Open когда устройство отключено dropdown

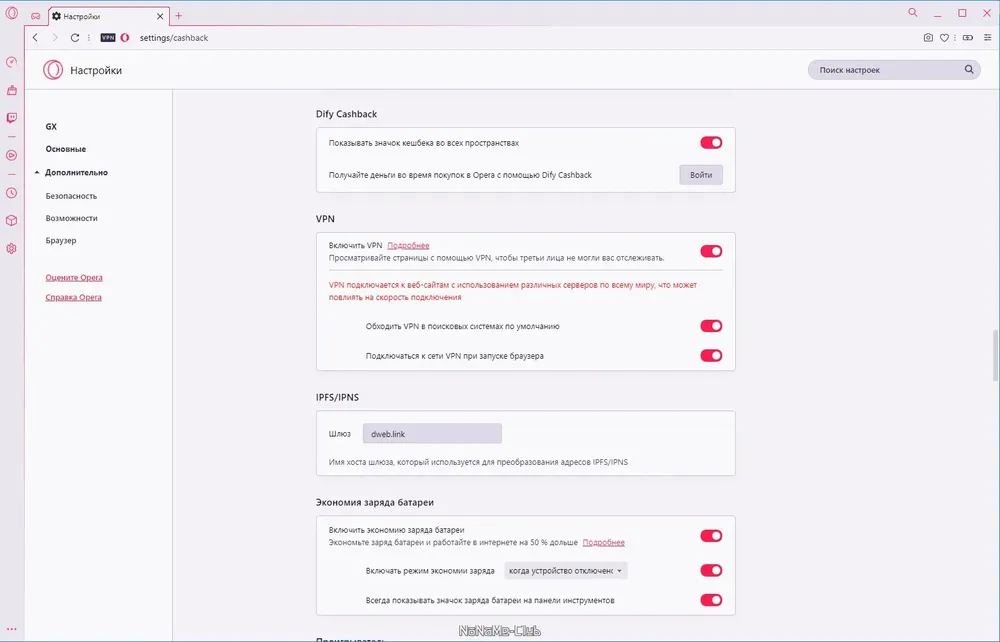point(566,571)
